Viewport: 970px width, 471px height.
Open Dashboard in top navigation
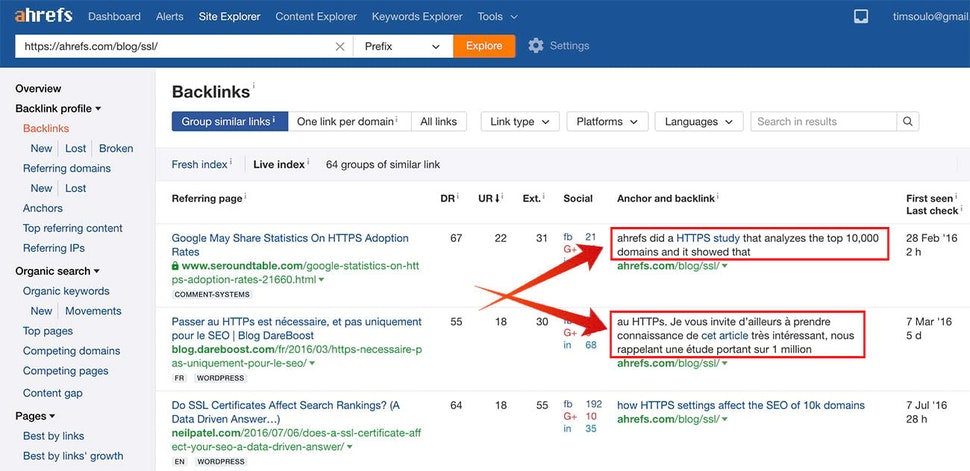click(x=114, y=17)
